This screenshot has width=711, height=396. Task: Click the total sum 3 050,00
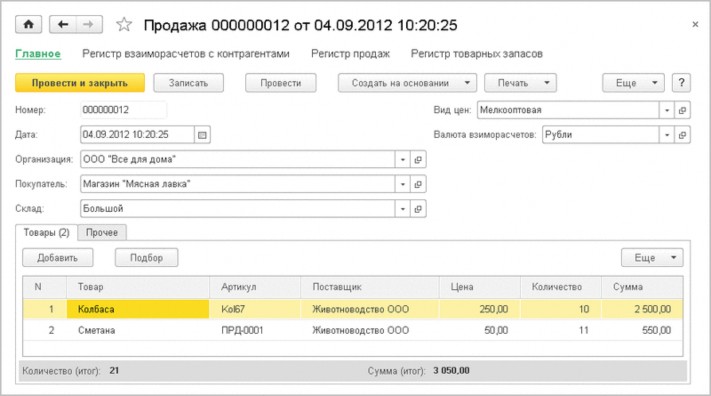pos(451,371)
